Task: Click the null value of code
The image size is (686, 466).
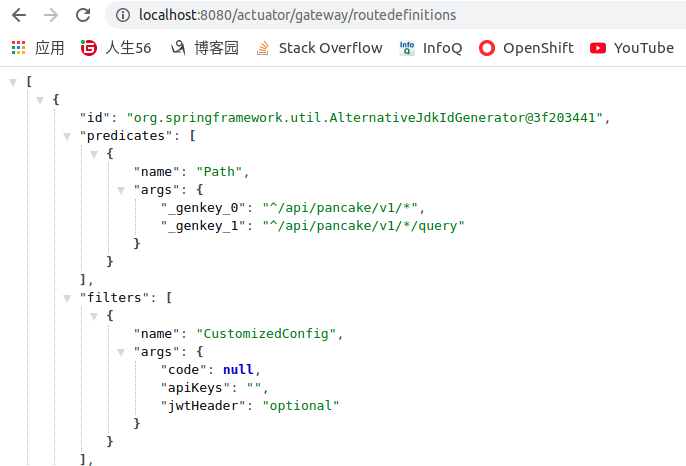Action: coord(238,370)
